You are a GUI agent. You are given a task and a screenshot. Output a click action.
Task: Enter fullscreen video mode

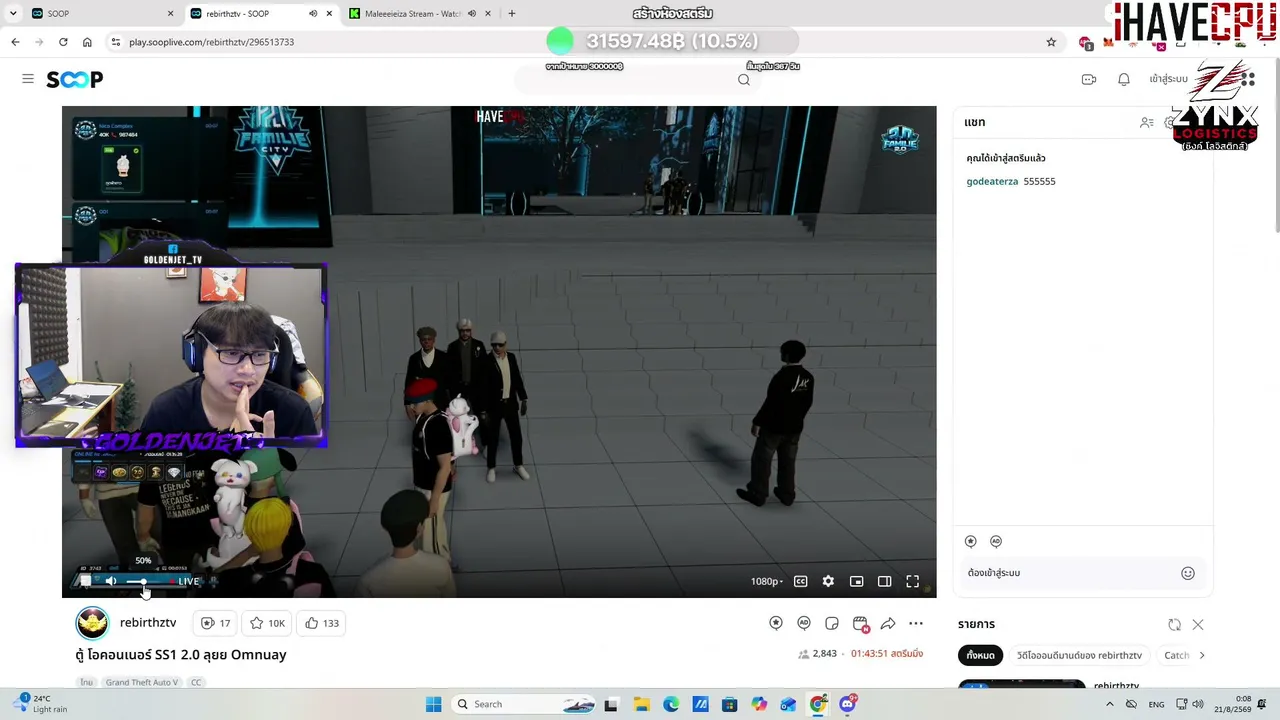coord(913,581)
